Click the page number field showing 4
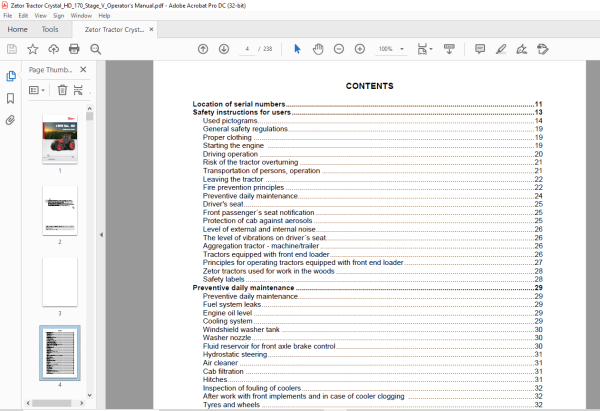The width and height of the screenshot is (600, 411). click(x=247, y=49)
